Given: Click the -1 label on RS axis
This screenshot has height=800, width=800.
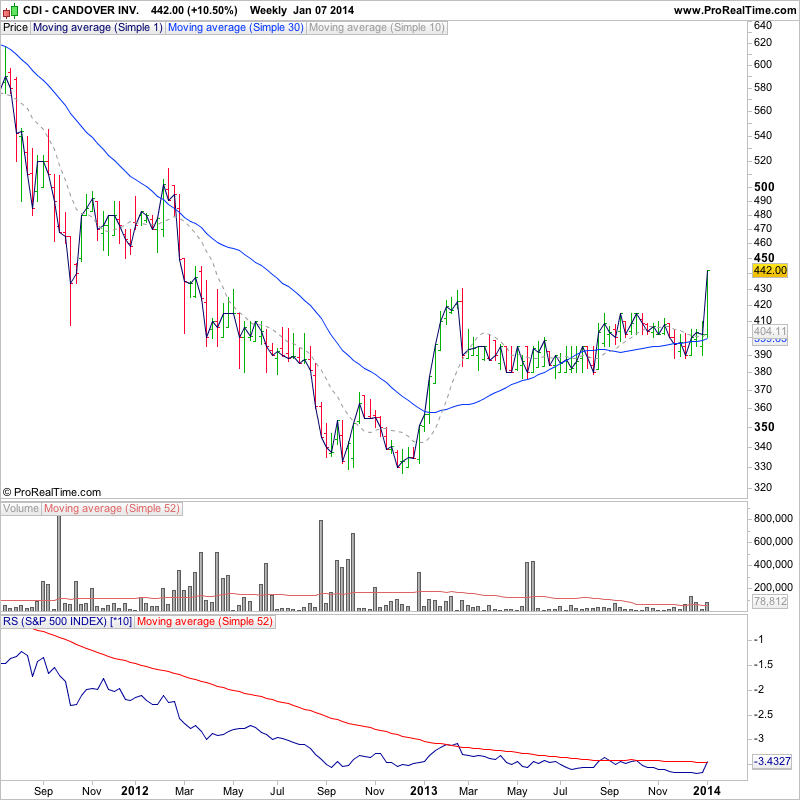Looking at the screenshot, I should pyautogui.click(x=760, y=639).
